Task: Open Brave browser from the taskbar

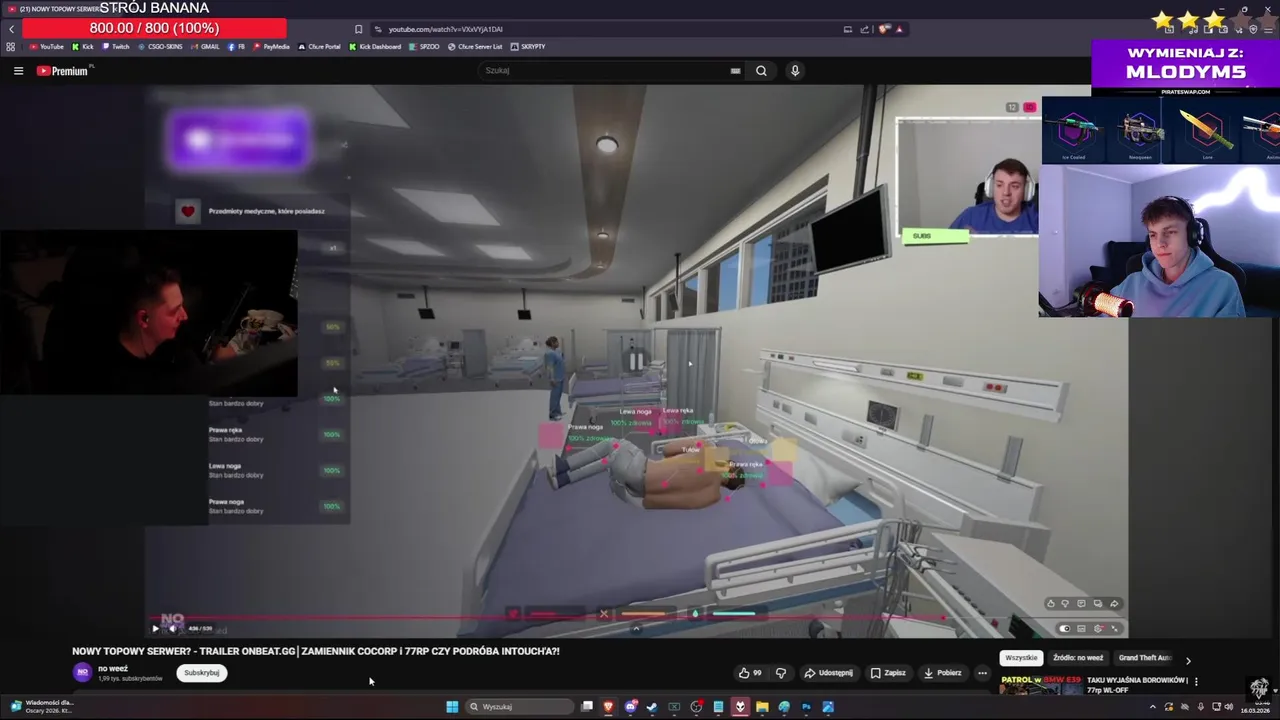Action: [x=609, y=707]
